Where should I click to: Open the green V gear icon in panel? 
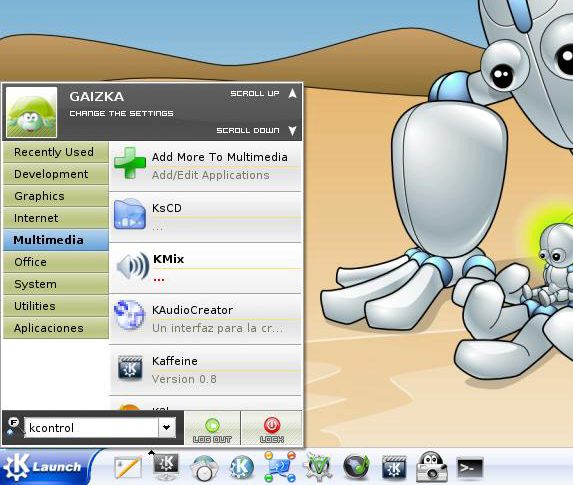[x=318, y=467]
